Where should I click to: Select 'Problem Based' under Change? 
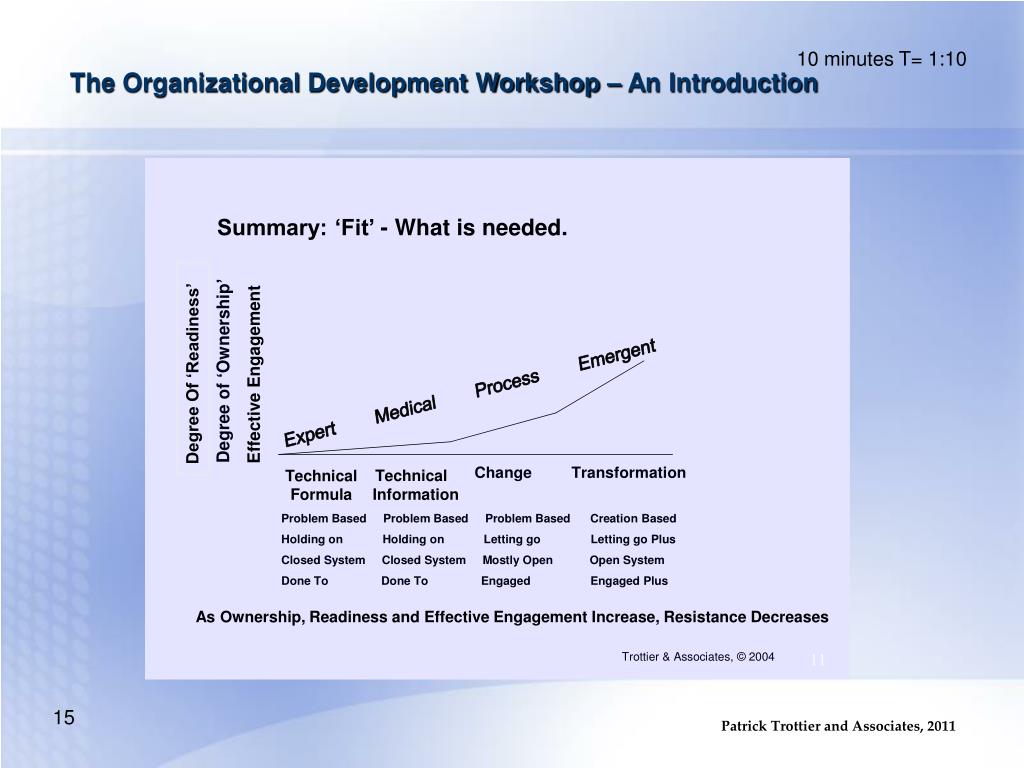[527, 519]
